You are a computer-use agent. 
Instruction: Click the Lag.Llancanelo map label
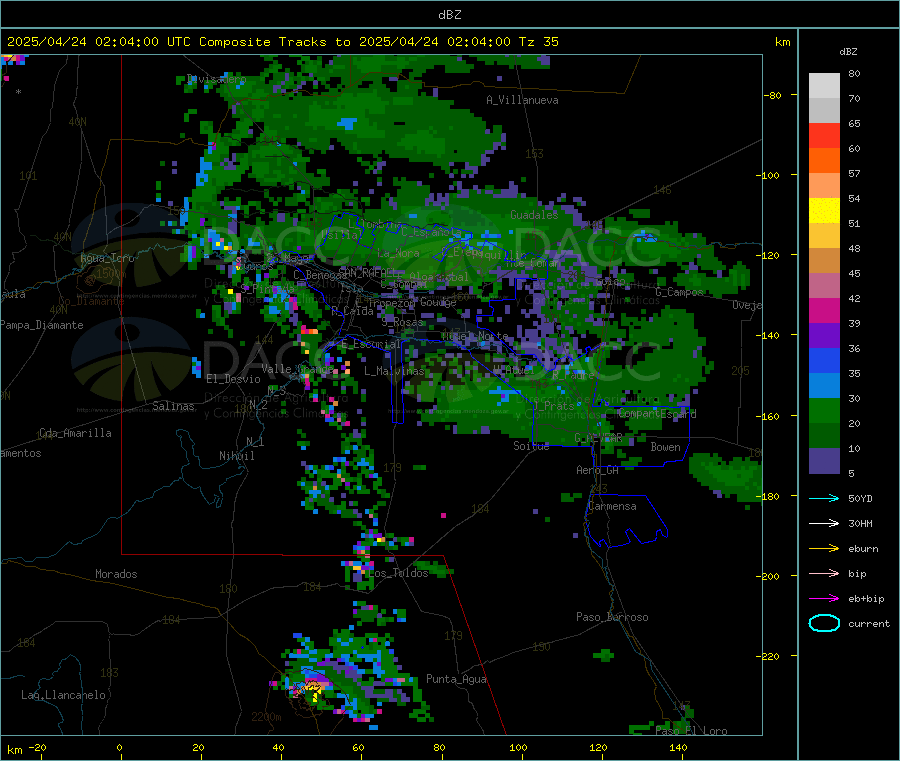point(63,695)
